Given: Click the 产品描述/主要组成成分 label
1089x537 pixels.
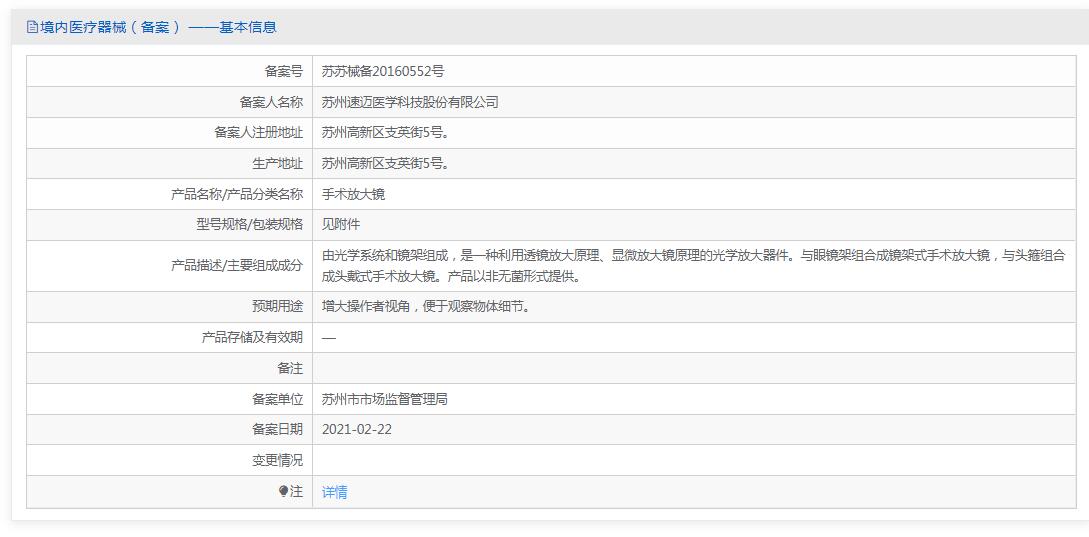Looking at the screenshot, I should 237,265.
